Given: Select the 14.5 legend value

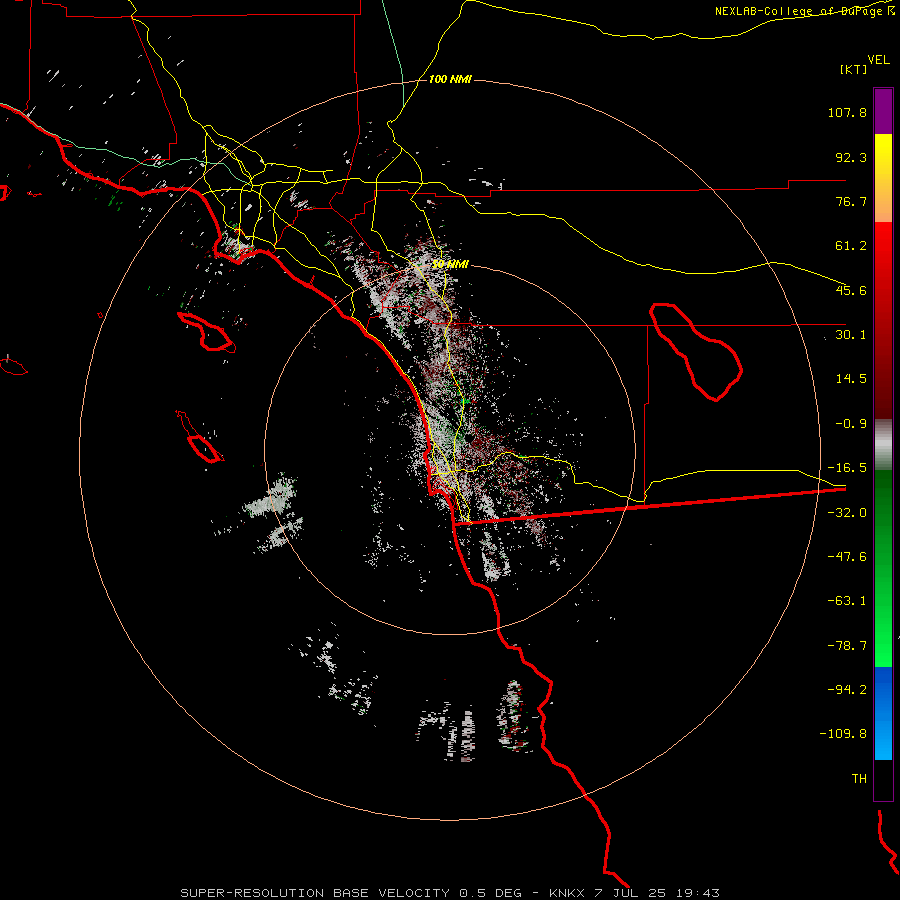Looking at the screenshot, I should pyautogui.click(x=851, y=379).
